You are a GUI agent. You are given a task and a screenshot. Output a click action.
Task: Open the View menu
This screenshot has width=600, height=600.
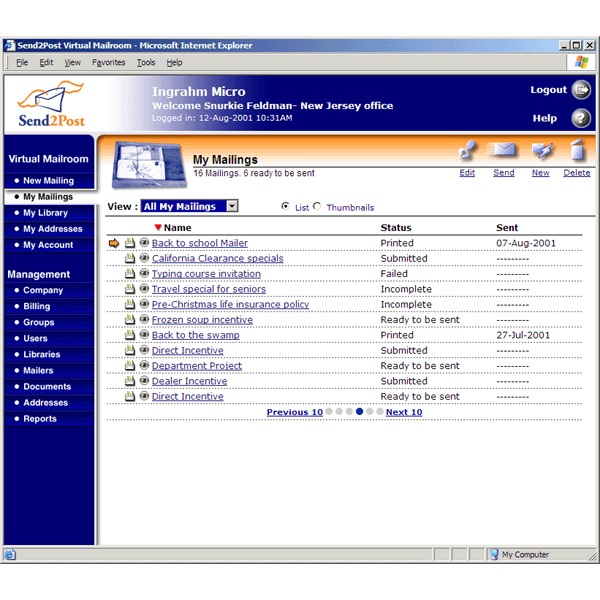tap(72, 62)
